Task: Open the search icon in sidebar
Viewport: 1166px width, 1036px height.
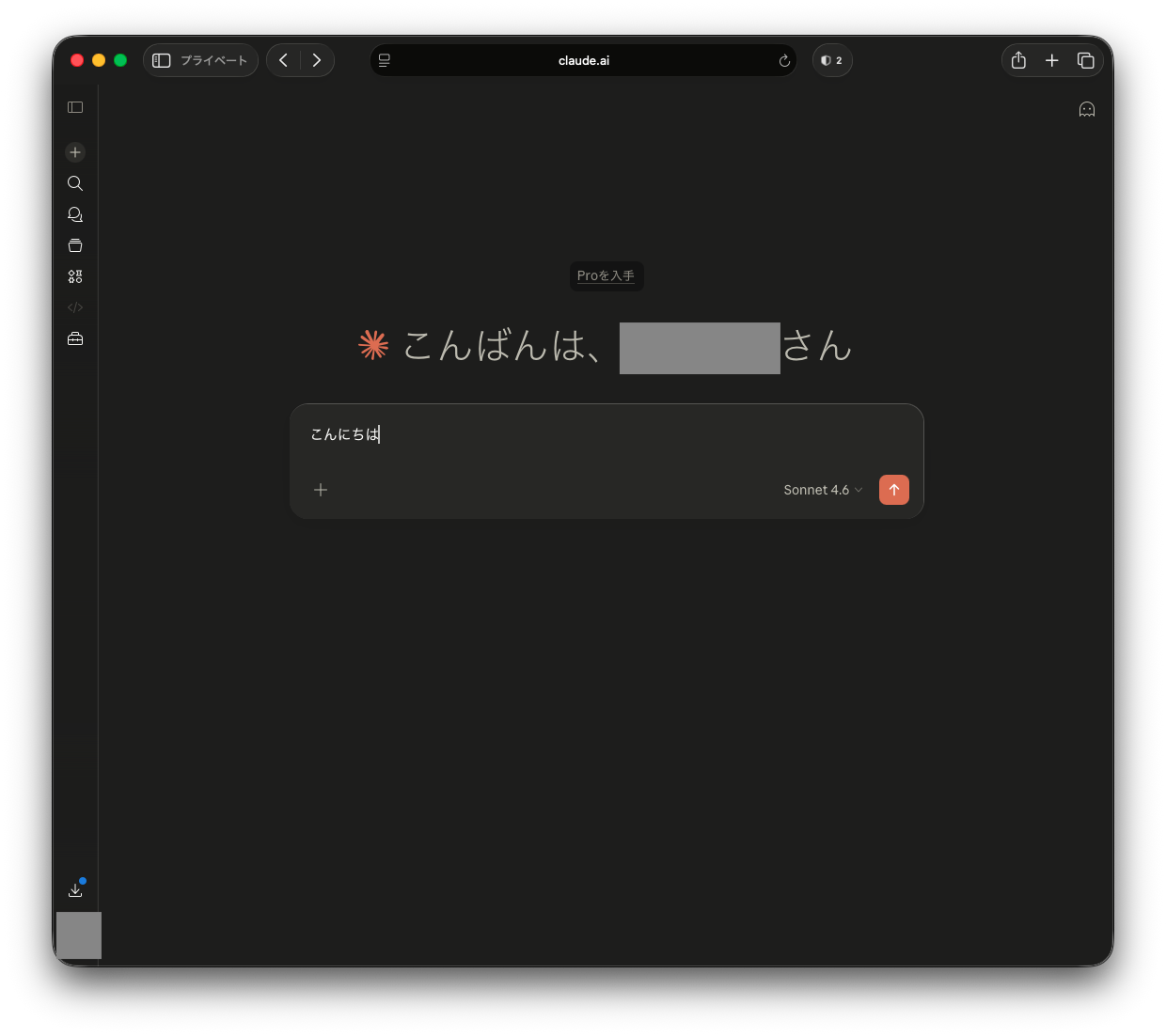Action: tap(75, 183)
